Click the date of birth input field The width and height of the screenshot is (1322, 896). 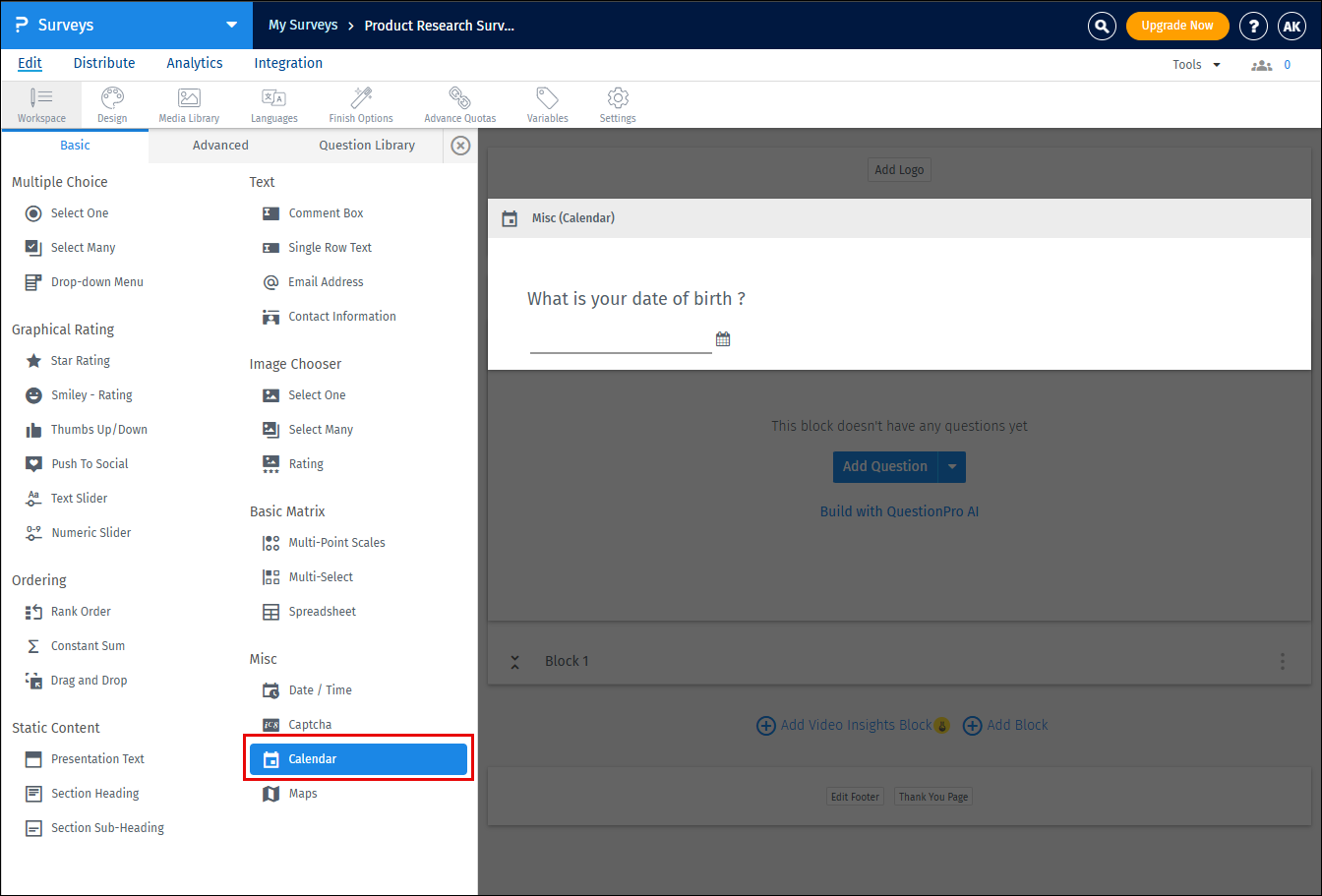point(620,339)
